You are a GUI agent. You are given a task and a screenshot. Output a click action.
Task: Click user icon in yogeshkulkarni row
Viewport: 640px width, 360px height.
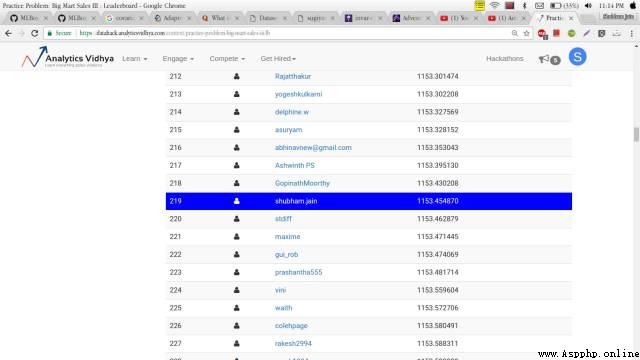point(237,94)
